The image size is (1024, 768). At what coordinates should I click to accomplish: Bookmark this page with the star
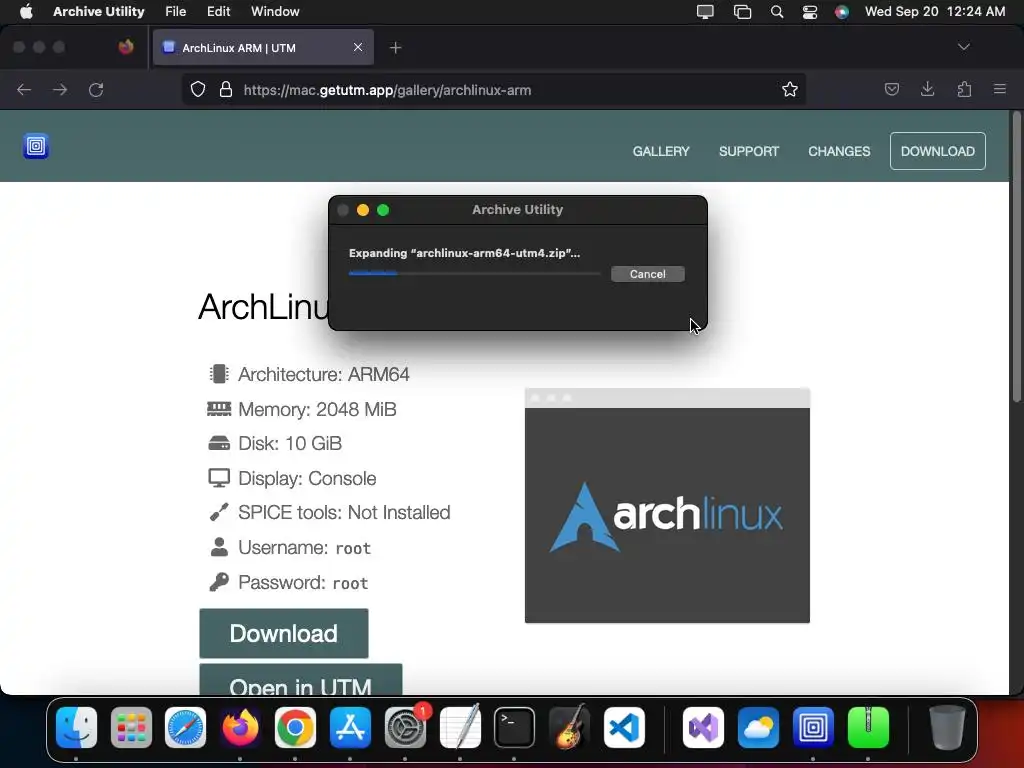(790, 89)
